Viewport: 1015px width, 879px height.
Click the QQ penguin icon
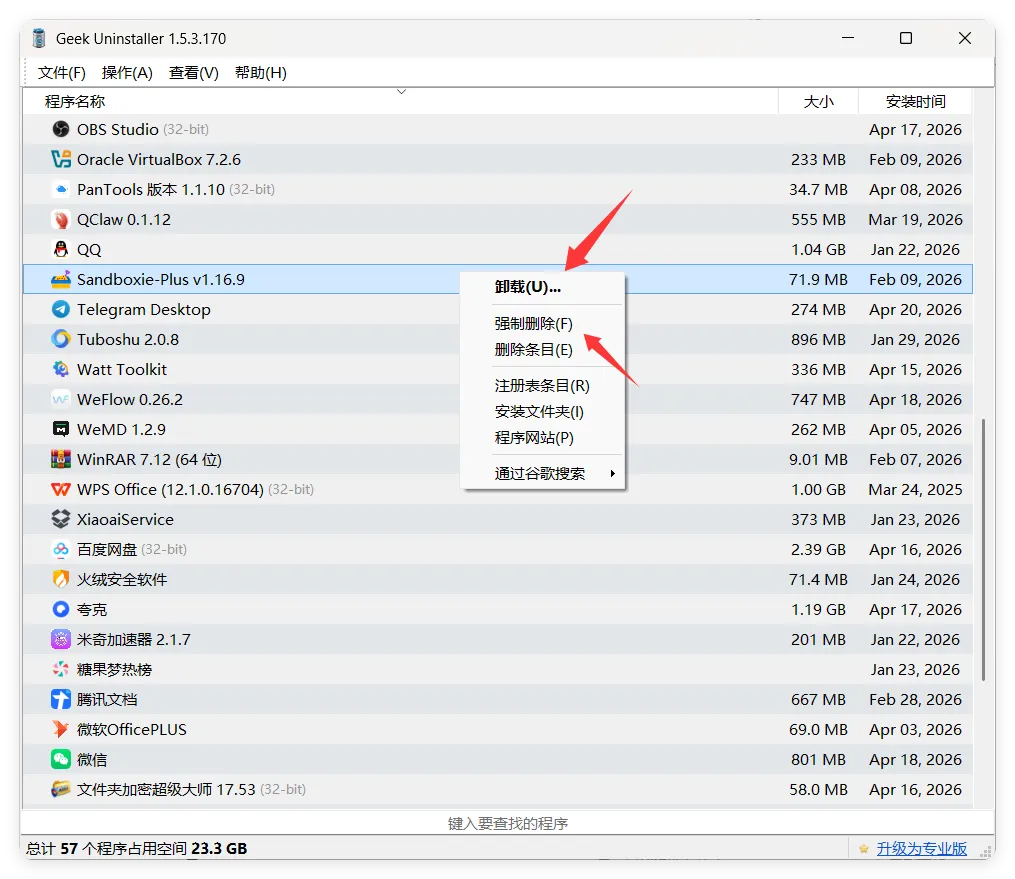tap(61, 249)
